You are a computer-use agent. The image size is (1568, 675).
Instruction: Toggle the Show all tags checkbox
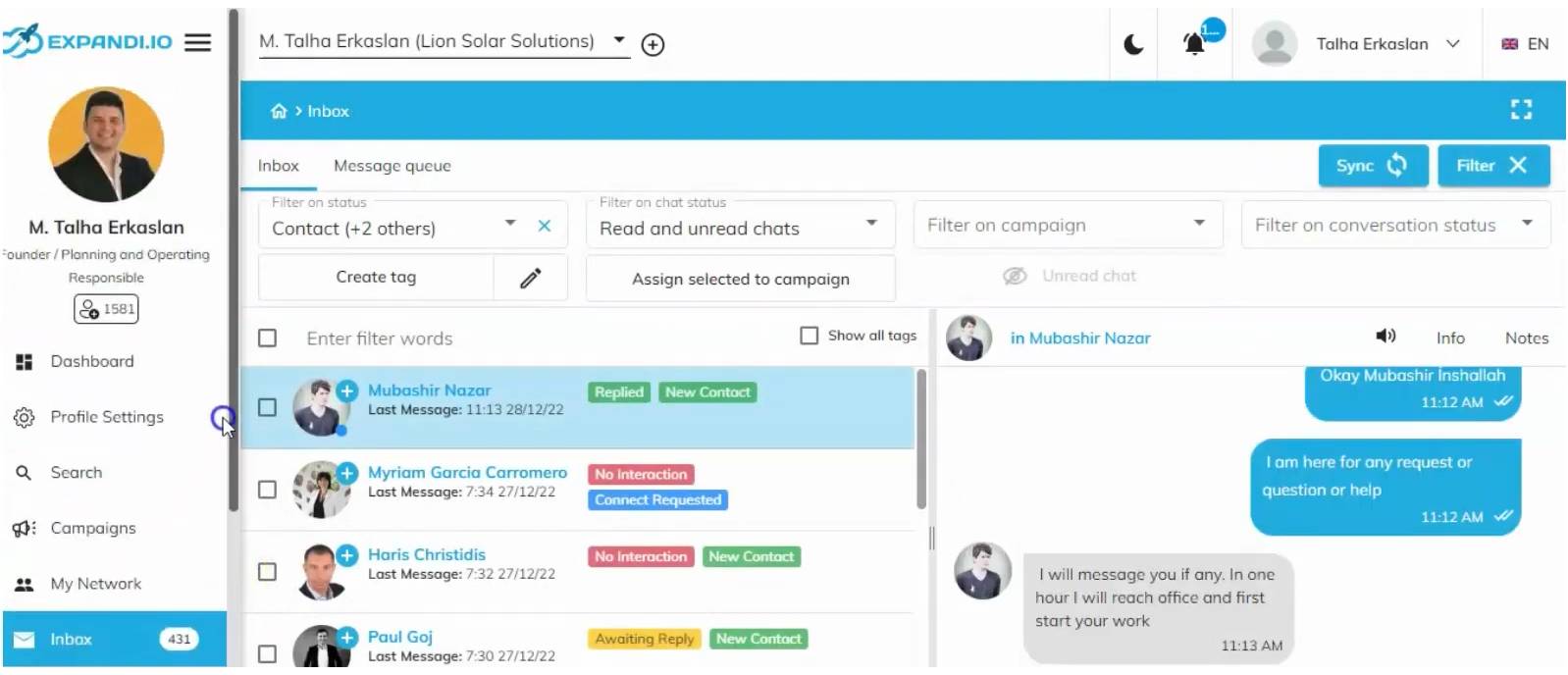809,336
